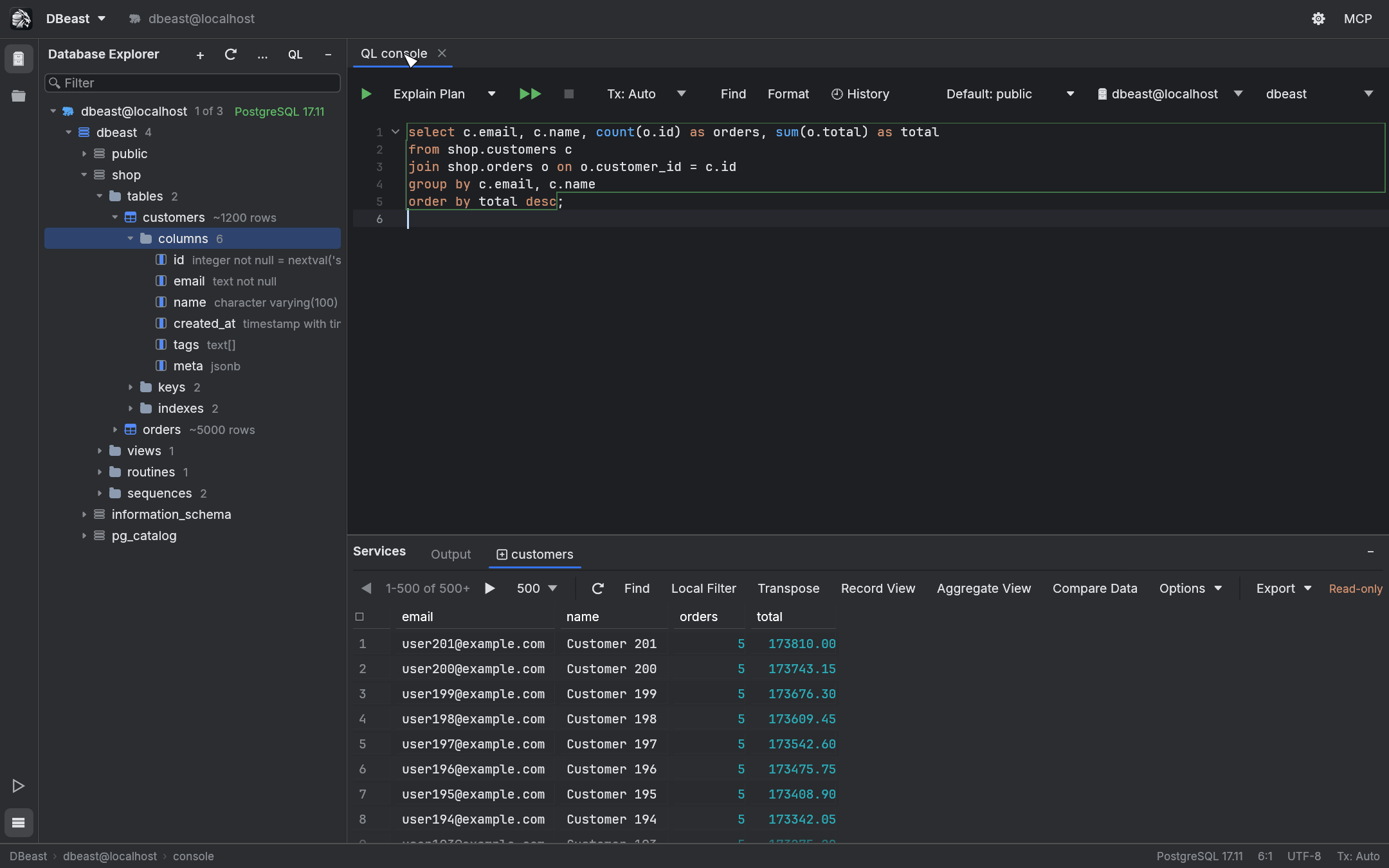Image resolution: width=1389 pixels, height=868 pixels.
Task: Click the customers table icon in tree
Action: (131, 217)
